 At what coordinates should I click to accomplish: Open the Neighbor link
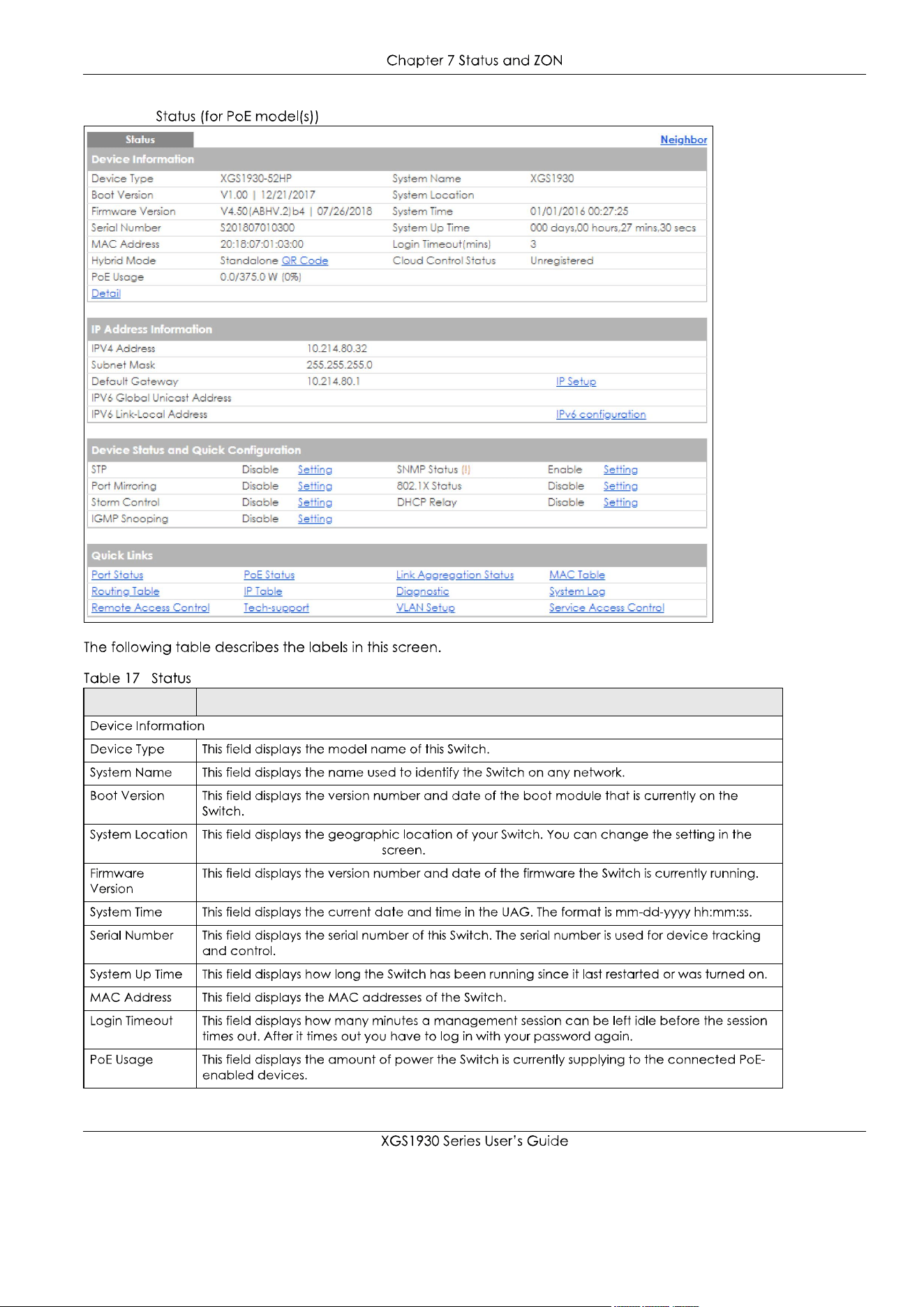683,140
